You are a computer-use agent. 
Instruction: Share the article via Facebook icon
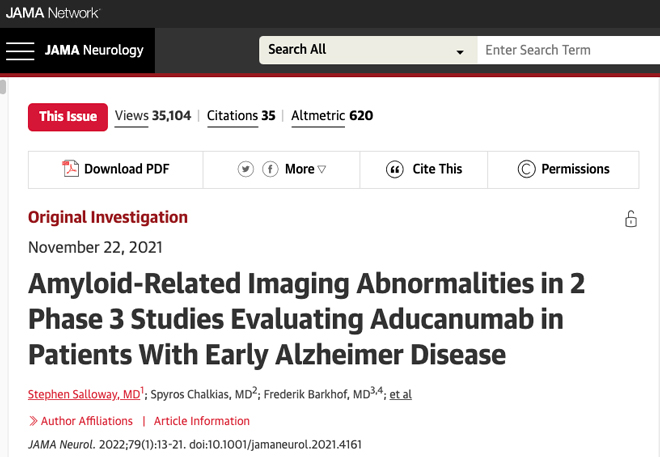(x=270, y=169)
